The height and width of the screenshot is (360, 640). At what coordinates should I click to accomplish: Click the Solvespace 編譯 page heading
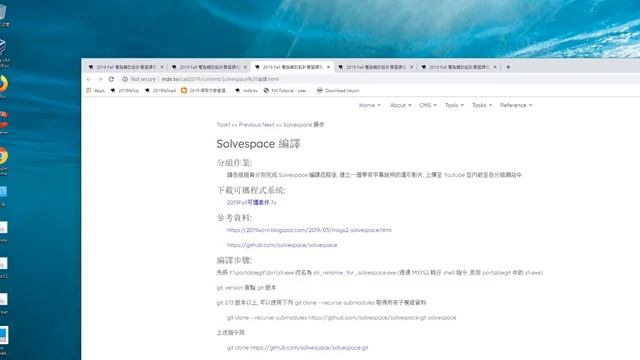pos(258,144)
